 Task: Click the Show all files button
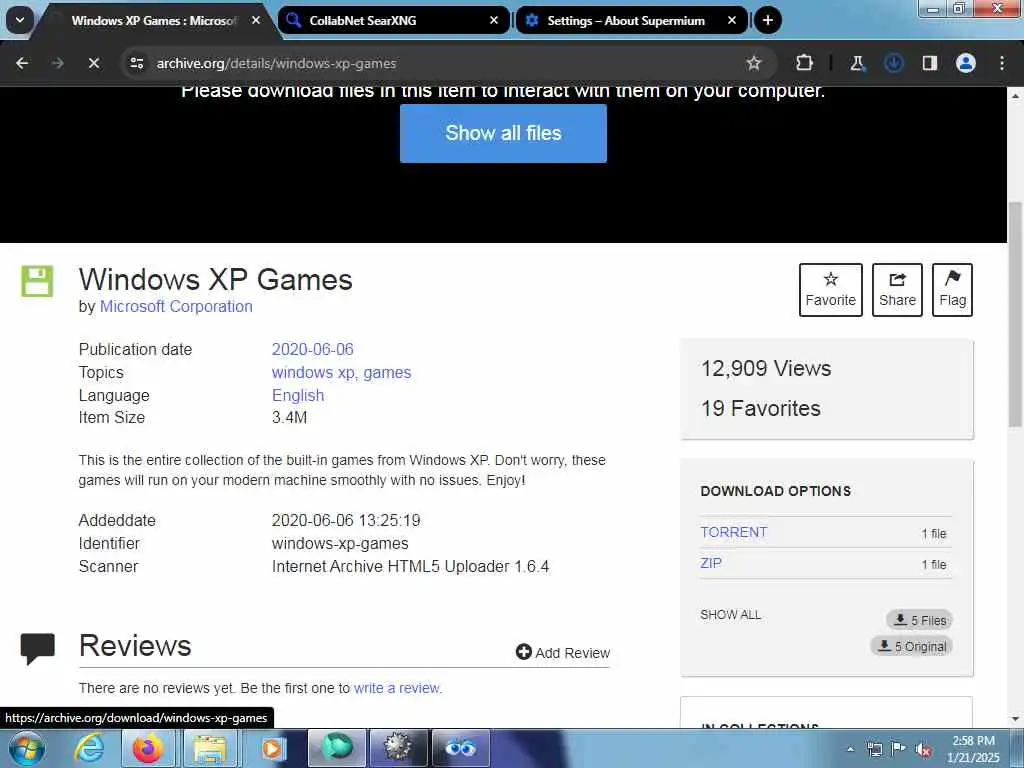point(504,133)
